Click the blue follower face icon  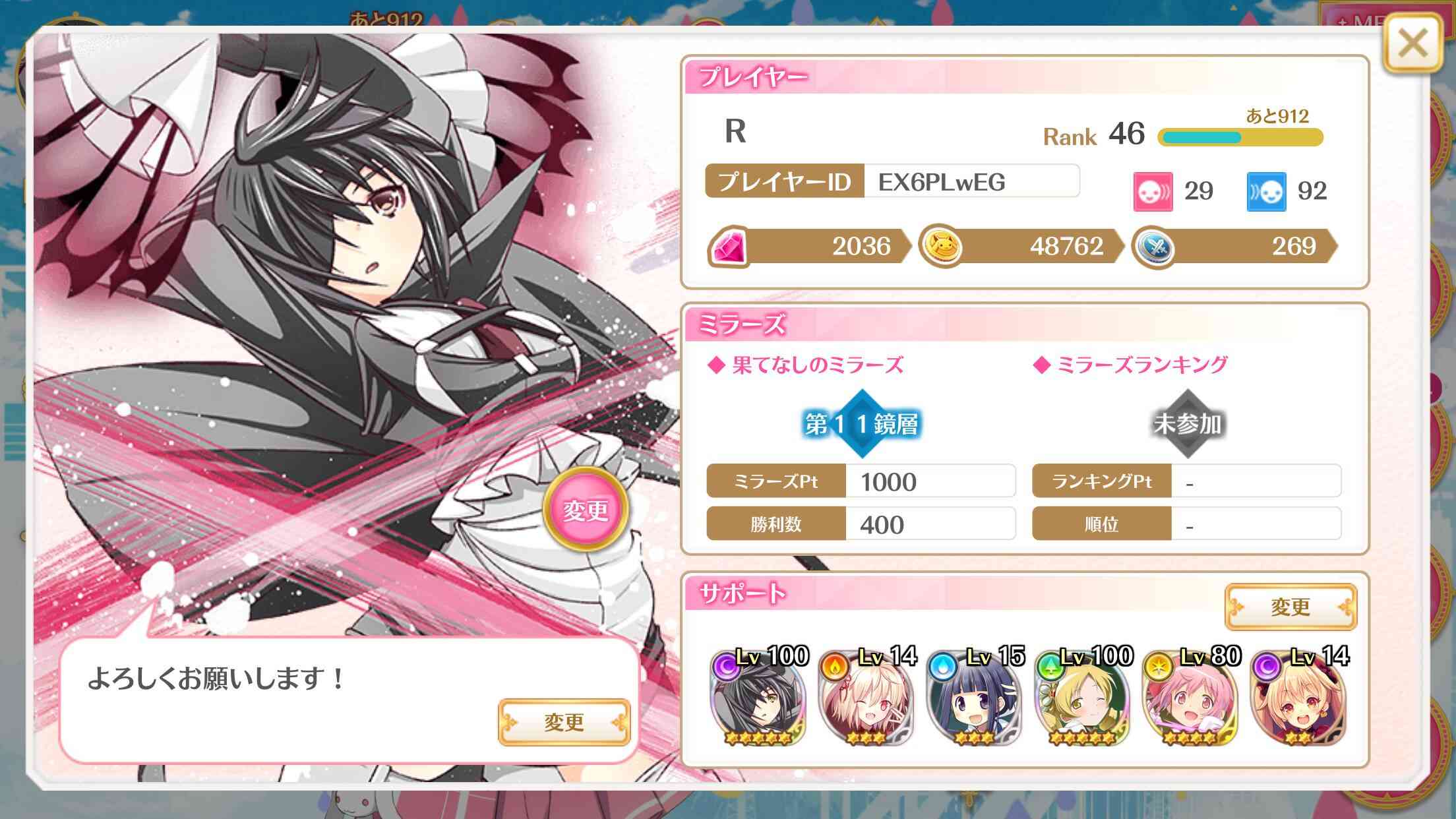tap(1266, 191)
